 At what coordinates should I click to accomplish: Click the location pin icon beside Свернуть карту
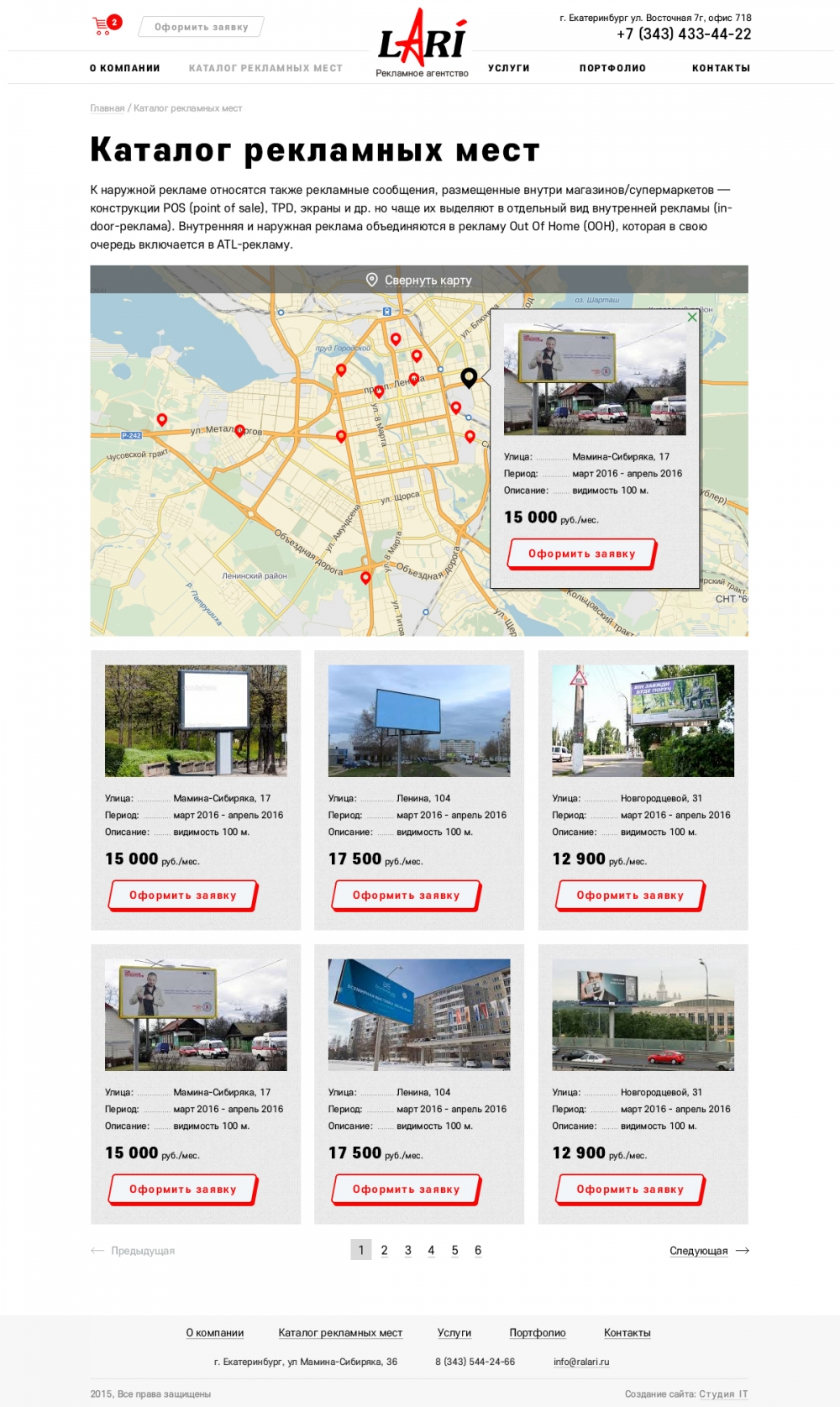(371, 280)
